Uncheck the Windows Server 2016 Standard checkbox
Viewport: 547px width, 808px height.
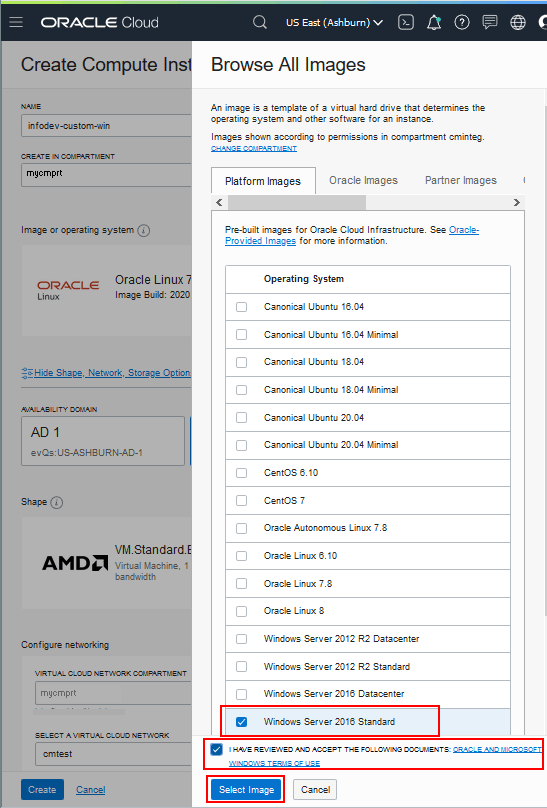(241, 722)
